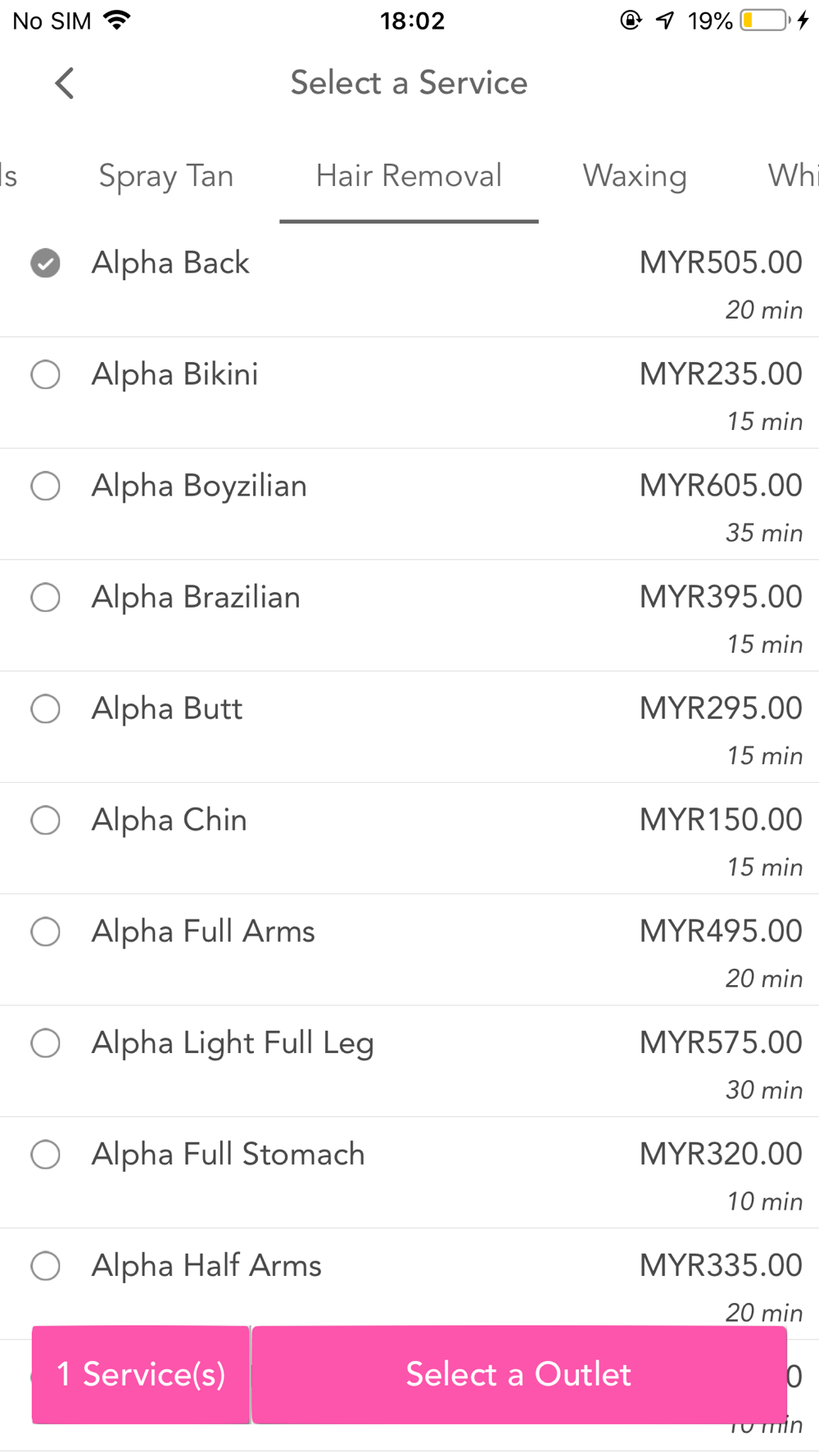Open the Hair Removal tab

[x=409, y=176]
